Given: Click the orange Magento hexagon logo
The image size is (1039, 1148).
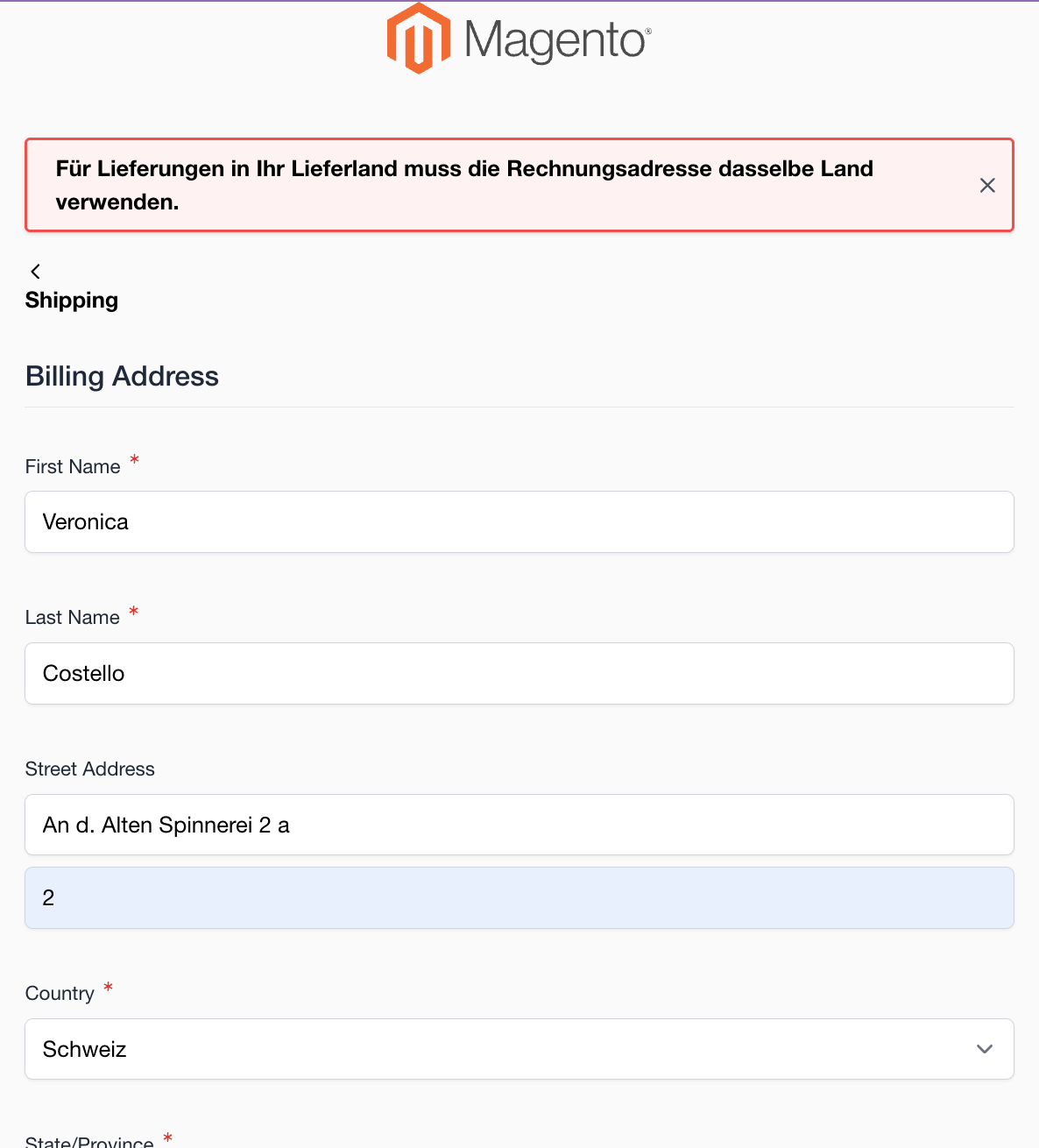Looking at the screenshot, I should (x=419, y=39).
